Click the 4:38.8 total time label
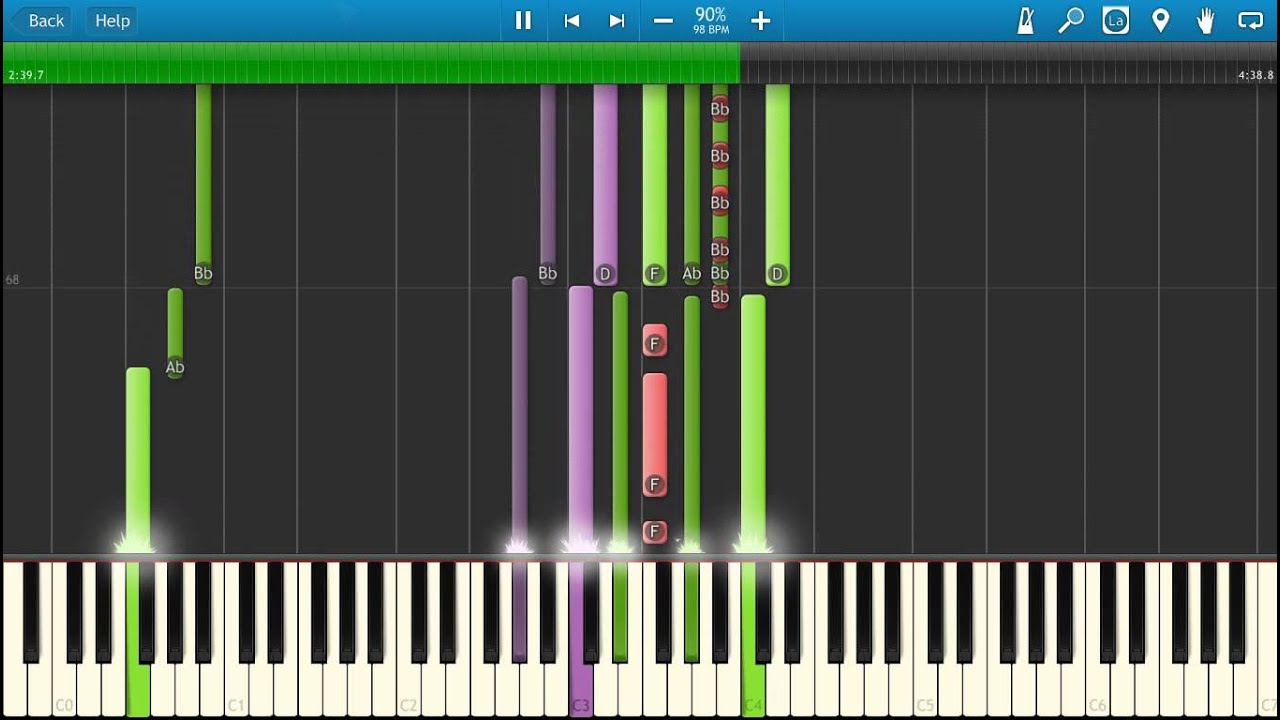Screen dimensions: 1280x720 click(x=1255, y=75)
